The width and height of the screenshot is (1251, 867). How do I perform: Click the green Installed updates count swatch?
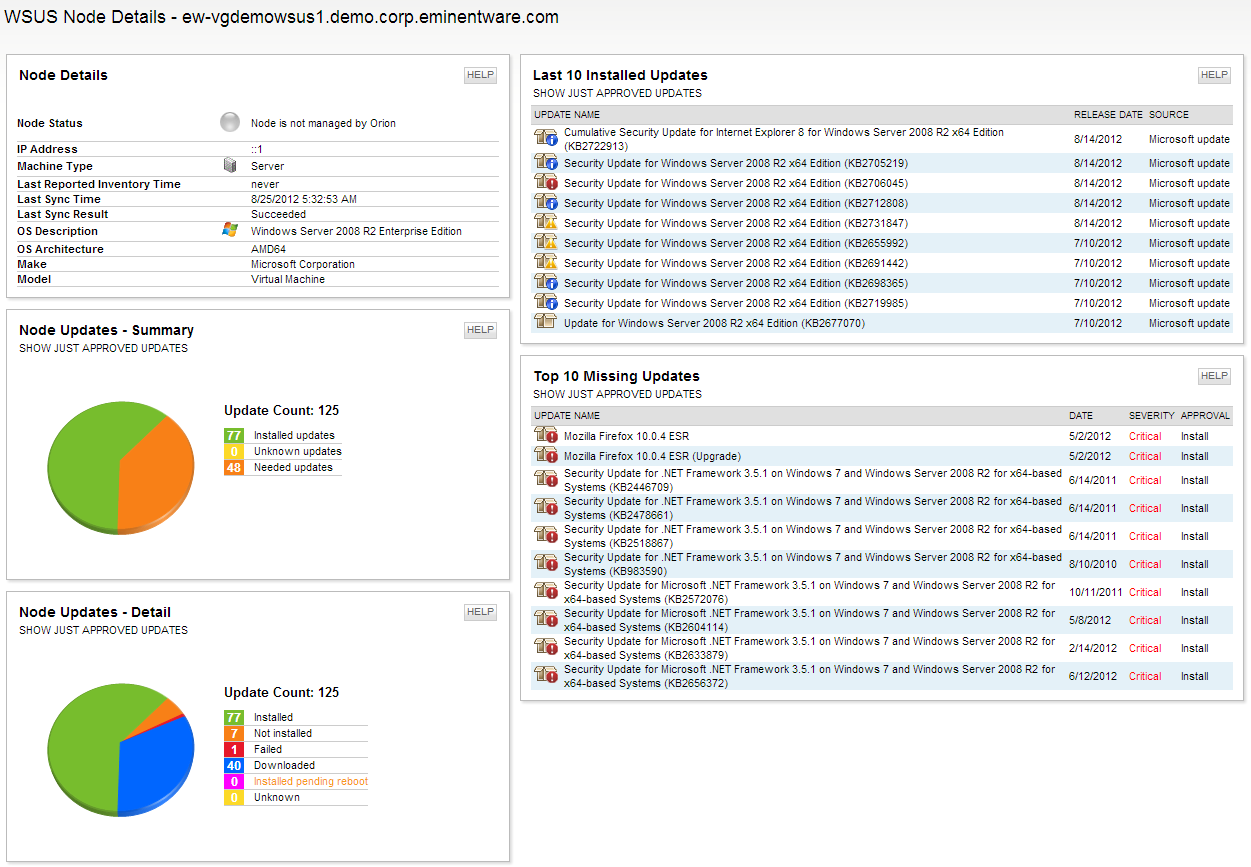coord(234,435)
